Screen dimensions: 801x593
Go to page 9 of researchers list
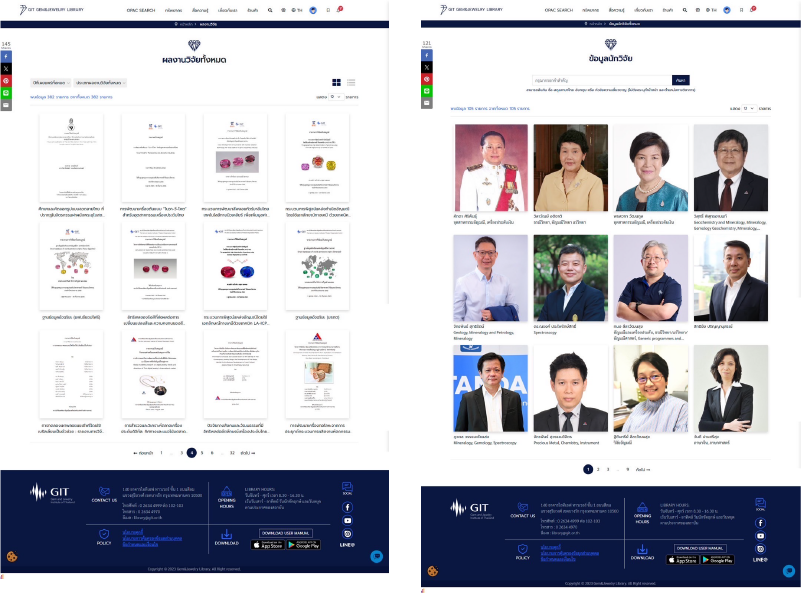tap(628, 469)
